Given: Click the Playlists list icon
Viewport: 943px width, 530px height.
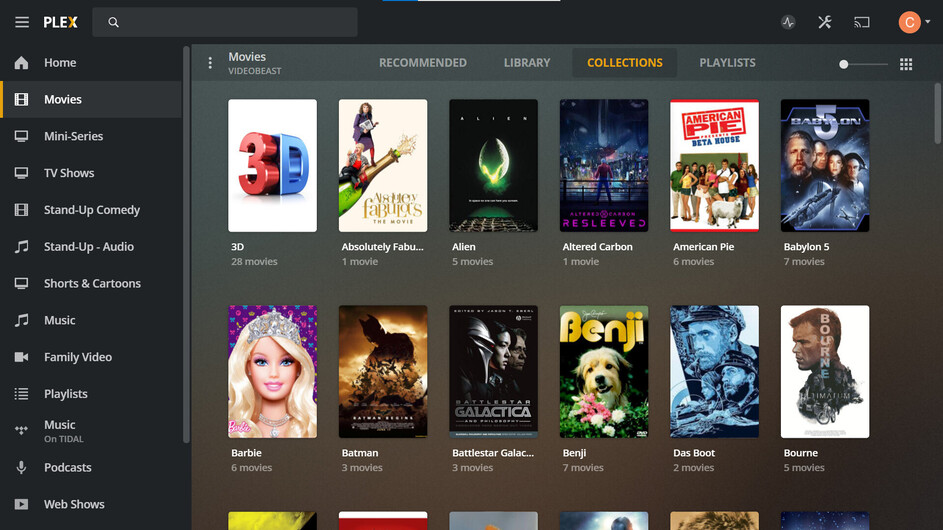Looking at the screenshot, I should 21,393.
